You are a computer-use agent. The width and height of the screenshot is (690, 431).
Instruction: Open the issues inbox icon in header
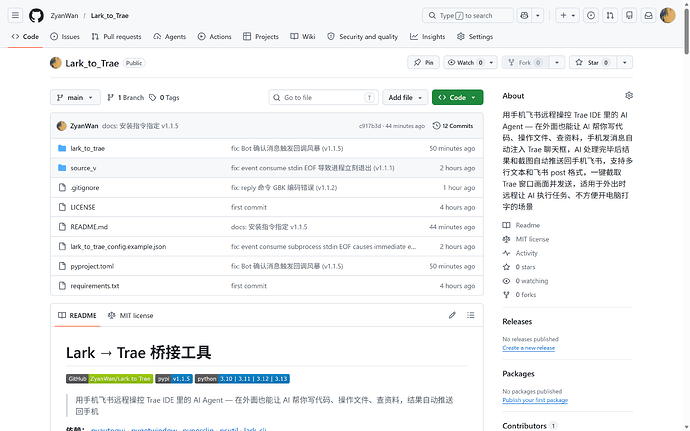click(x=591, y=15)
